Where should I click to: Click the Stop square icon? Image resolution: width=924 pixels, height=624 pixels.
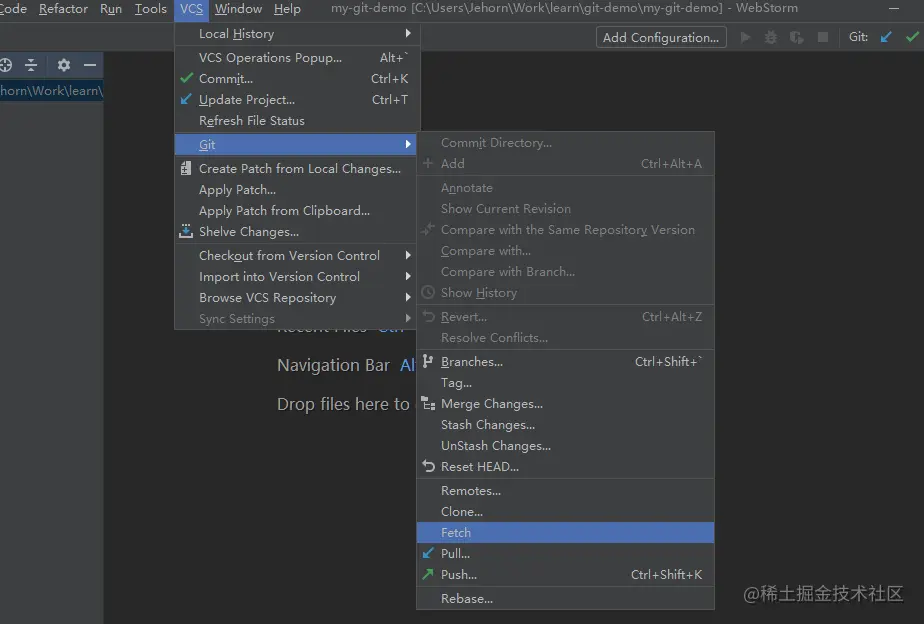[823, 38]
